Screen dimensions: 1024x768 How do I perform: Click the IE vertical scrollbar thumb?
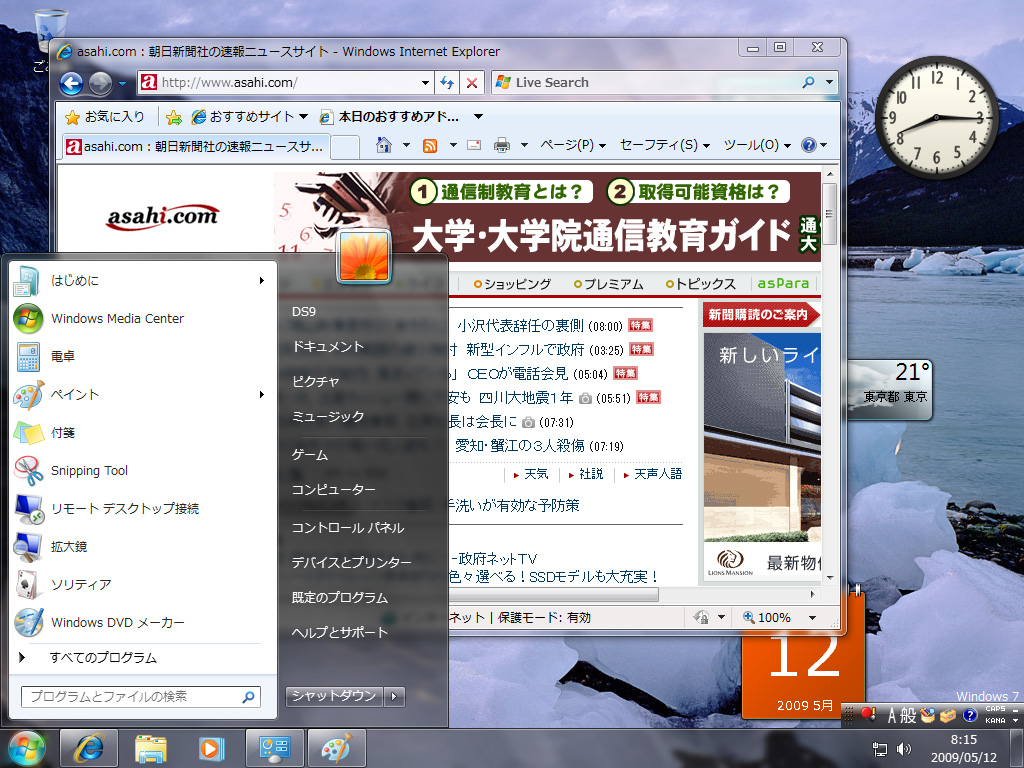click(x=829, y=214)
